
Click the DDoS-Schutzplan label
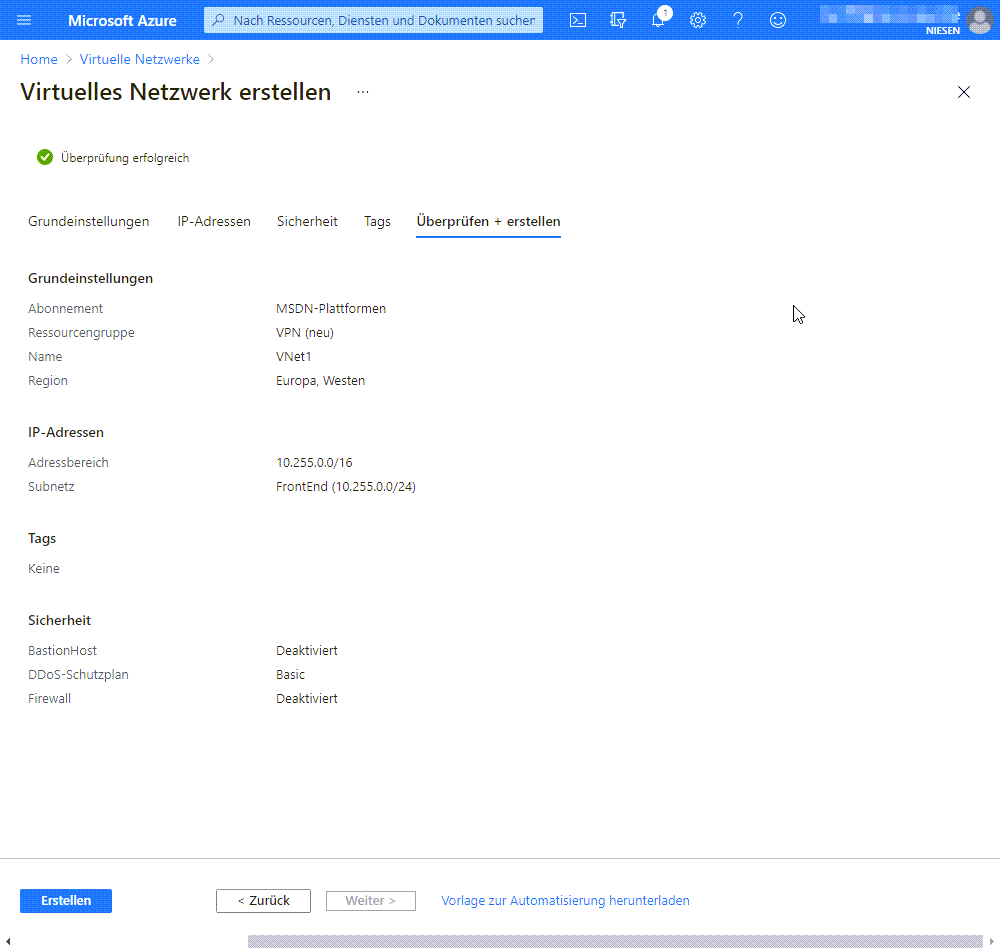pos(78,675)
